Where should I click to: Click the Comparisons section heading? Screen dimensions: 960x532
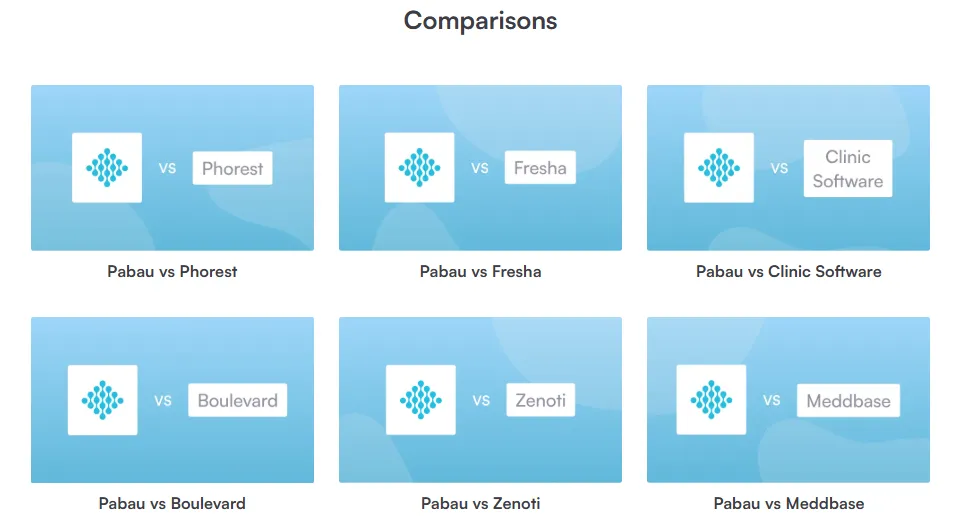tap(480, 20)
